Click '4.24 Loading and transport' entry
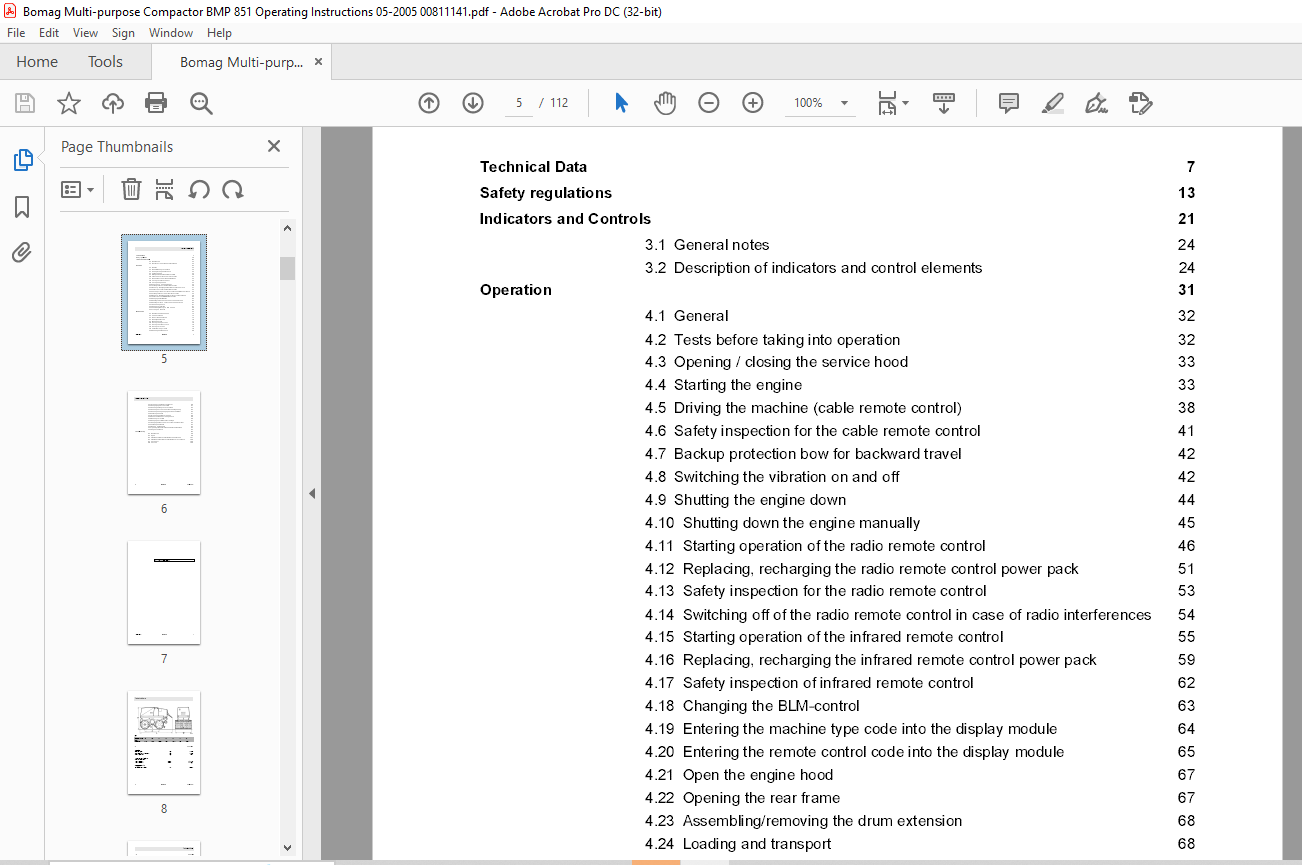Screen dimensions: 1302x865 tap(738, 844)
